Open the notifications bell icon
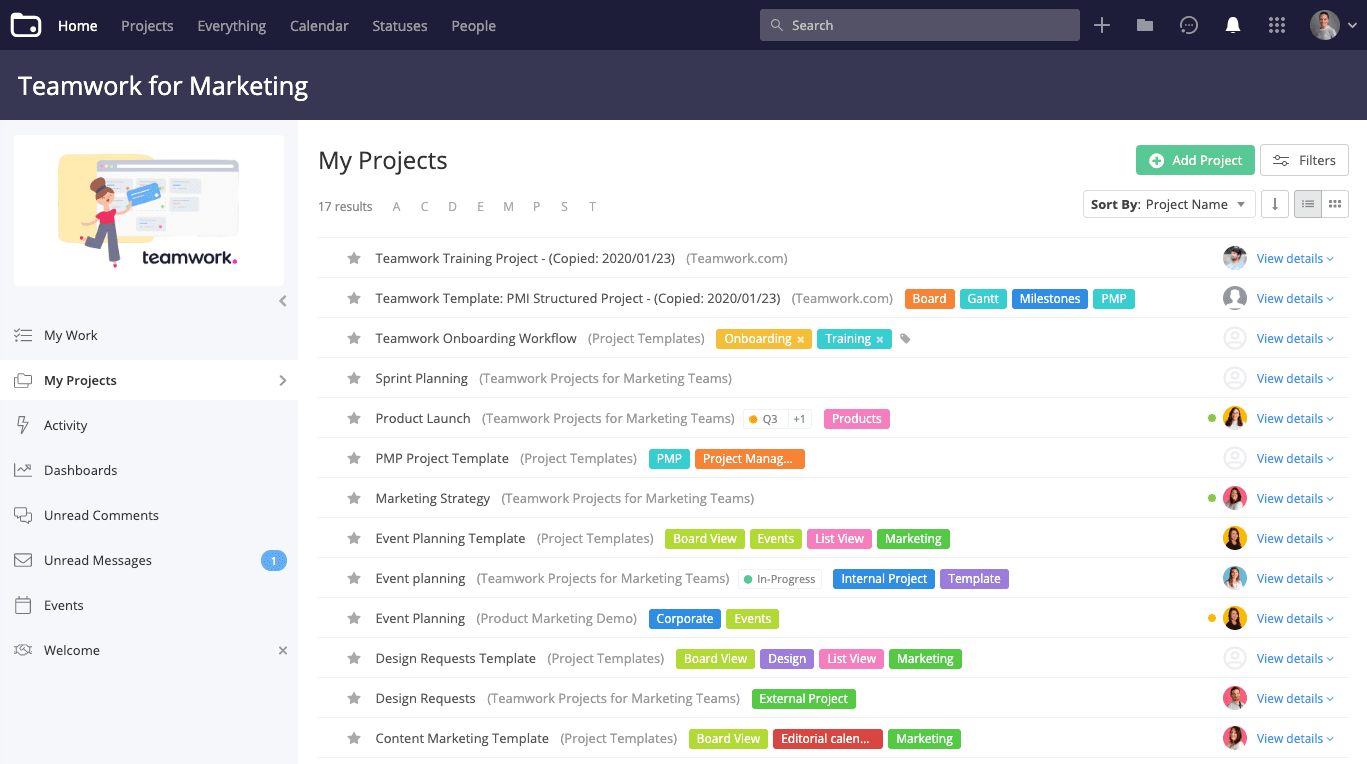 pos(1232,25)
